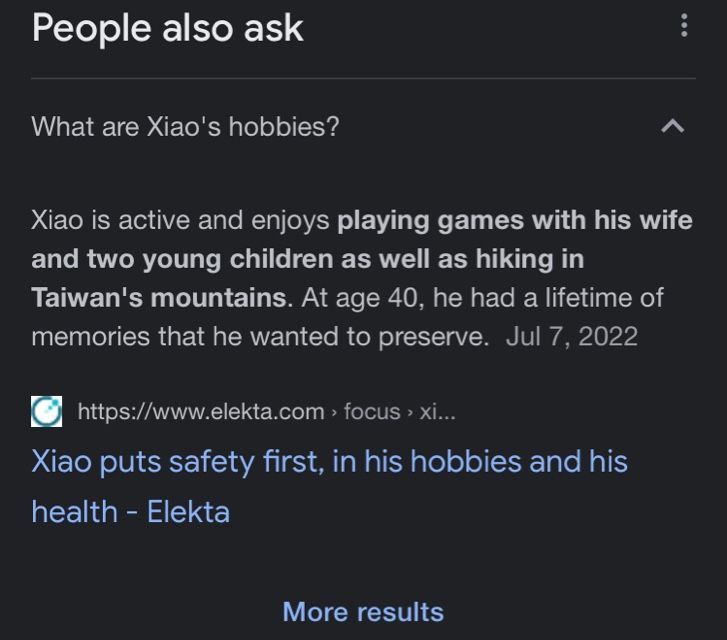Click the truncated "xi..." breadcrumb segment
727x640 pixels.
tap(438, 411)
